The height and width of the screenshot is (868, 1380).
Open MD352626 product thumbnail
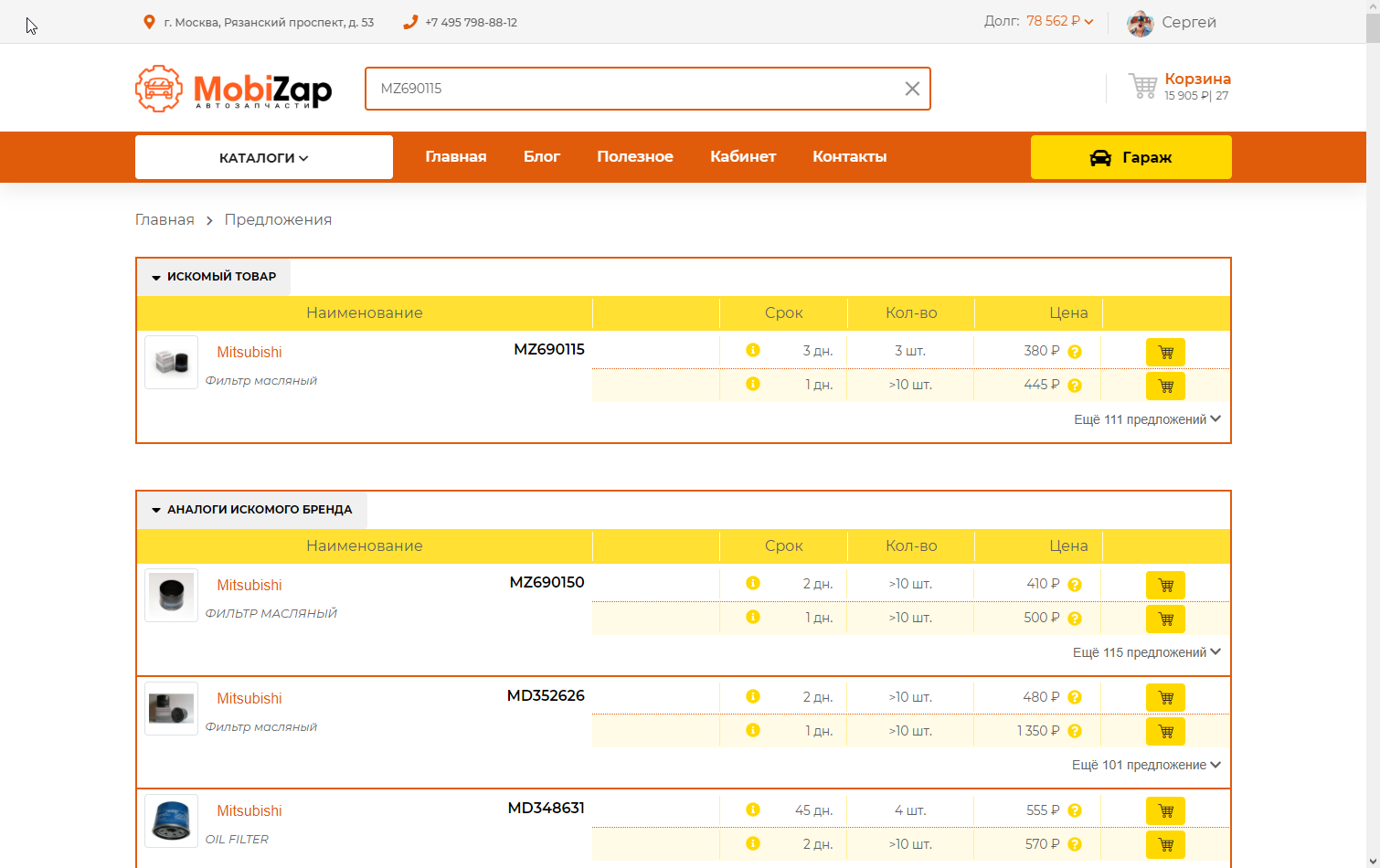(171, 708)
